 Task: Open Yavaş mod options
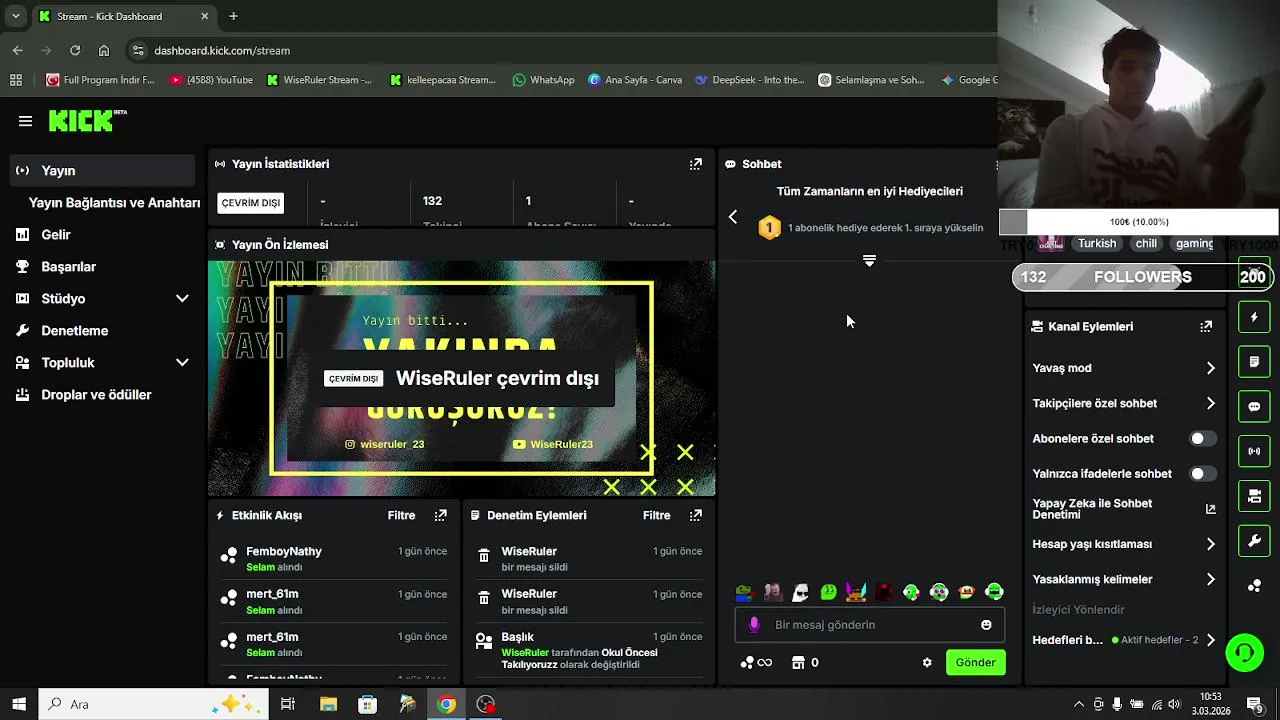[x=1124, y=368]
